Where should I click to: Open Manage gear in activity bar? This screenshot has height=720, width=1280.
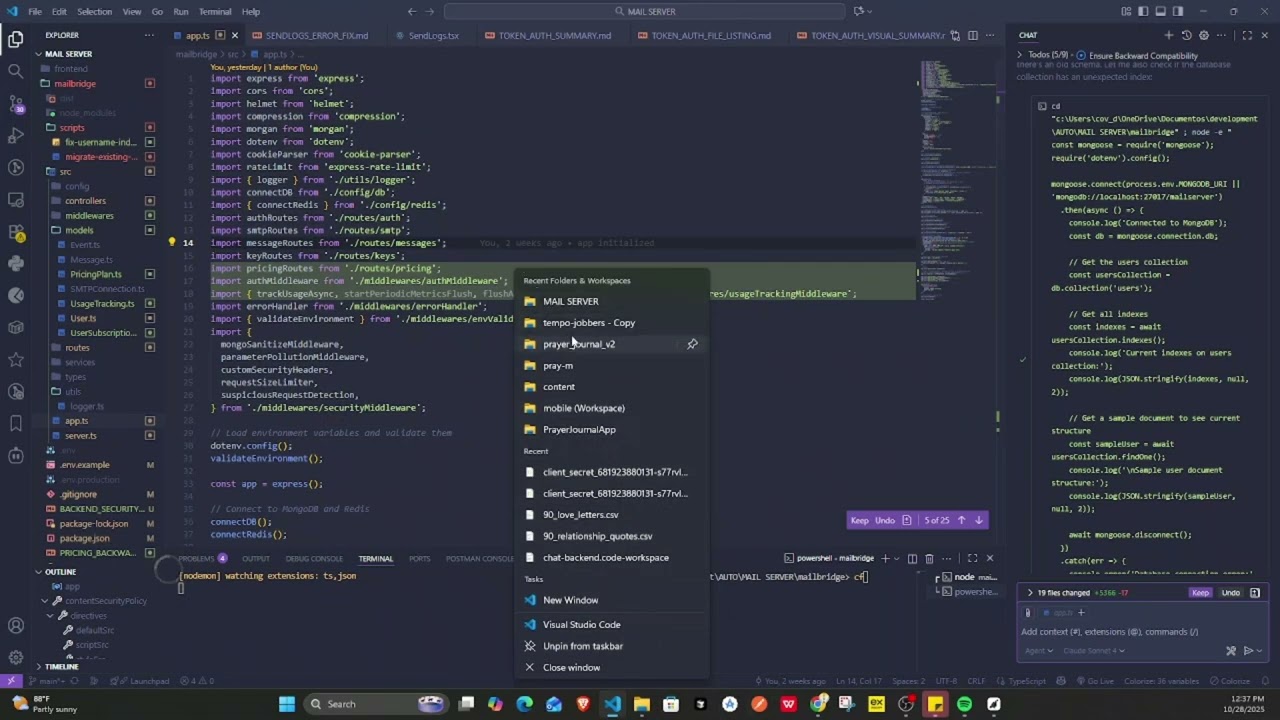[x=15, y=657]
